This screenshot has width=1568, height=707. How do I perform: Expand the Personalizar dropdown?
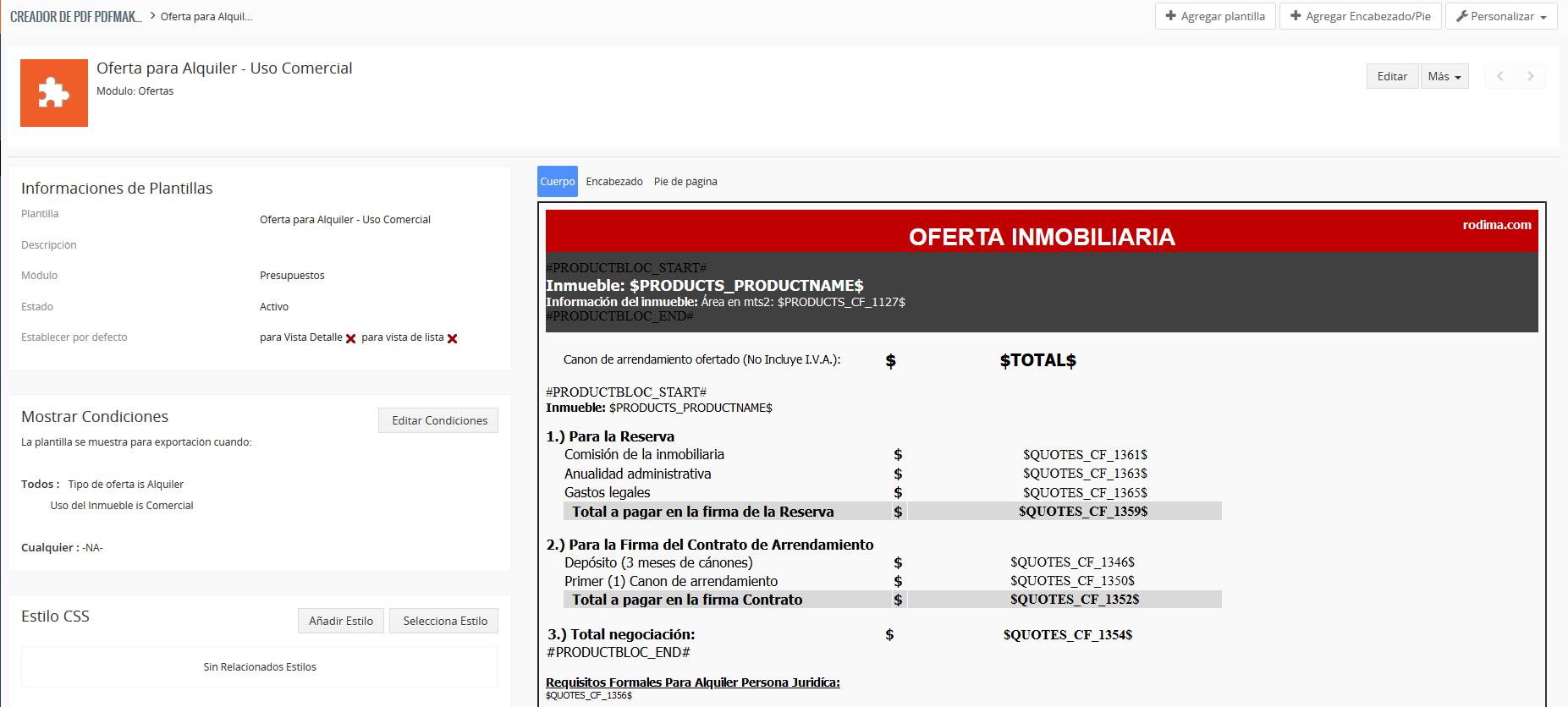1502,16
